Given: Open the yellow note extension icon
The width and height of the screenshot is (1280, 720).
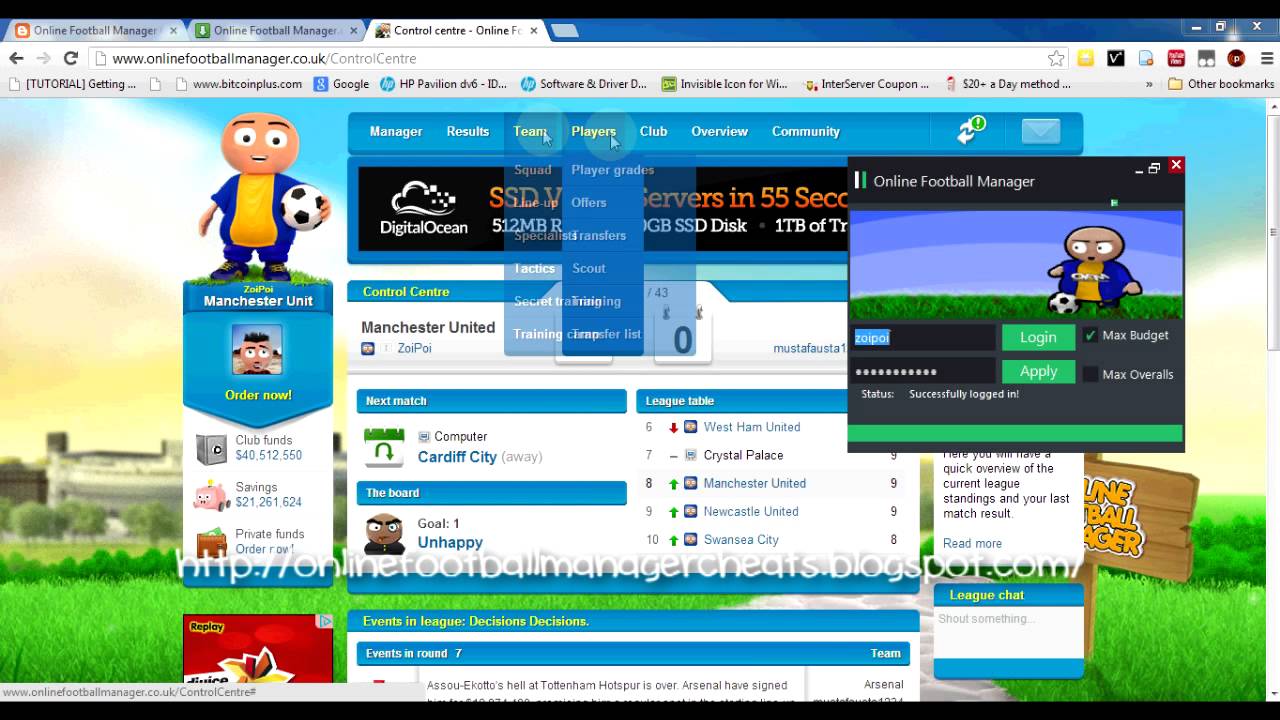Looking at the screenshot, I should tap(1085, 58).
